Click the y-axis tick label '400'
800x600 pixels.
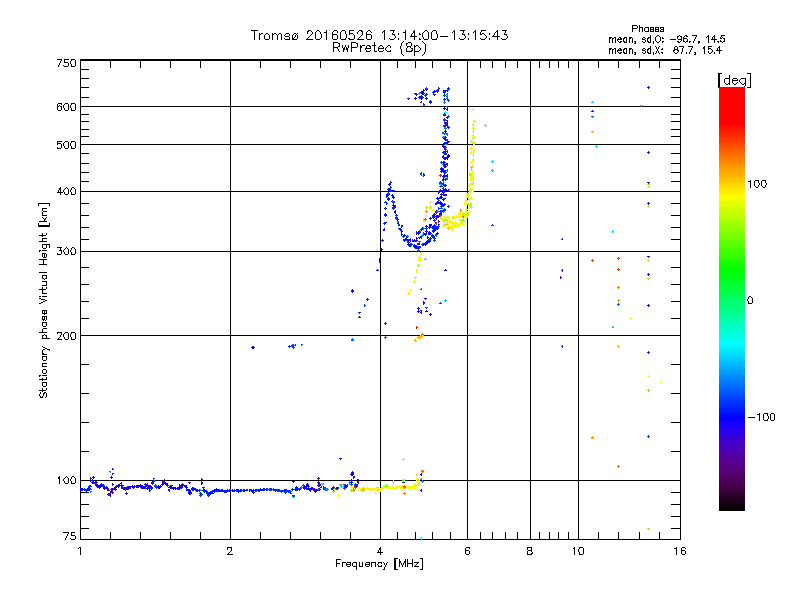66,191
